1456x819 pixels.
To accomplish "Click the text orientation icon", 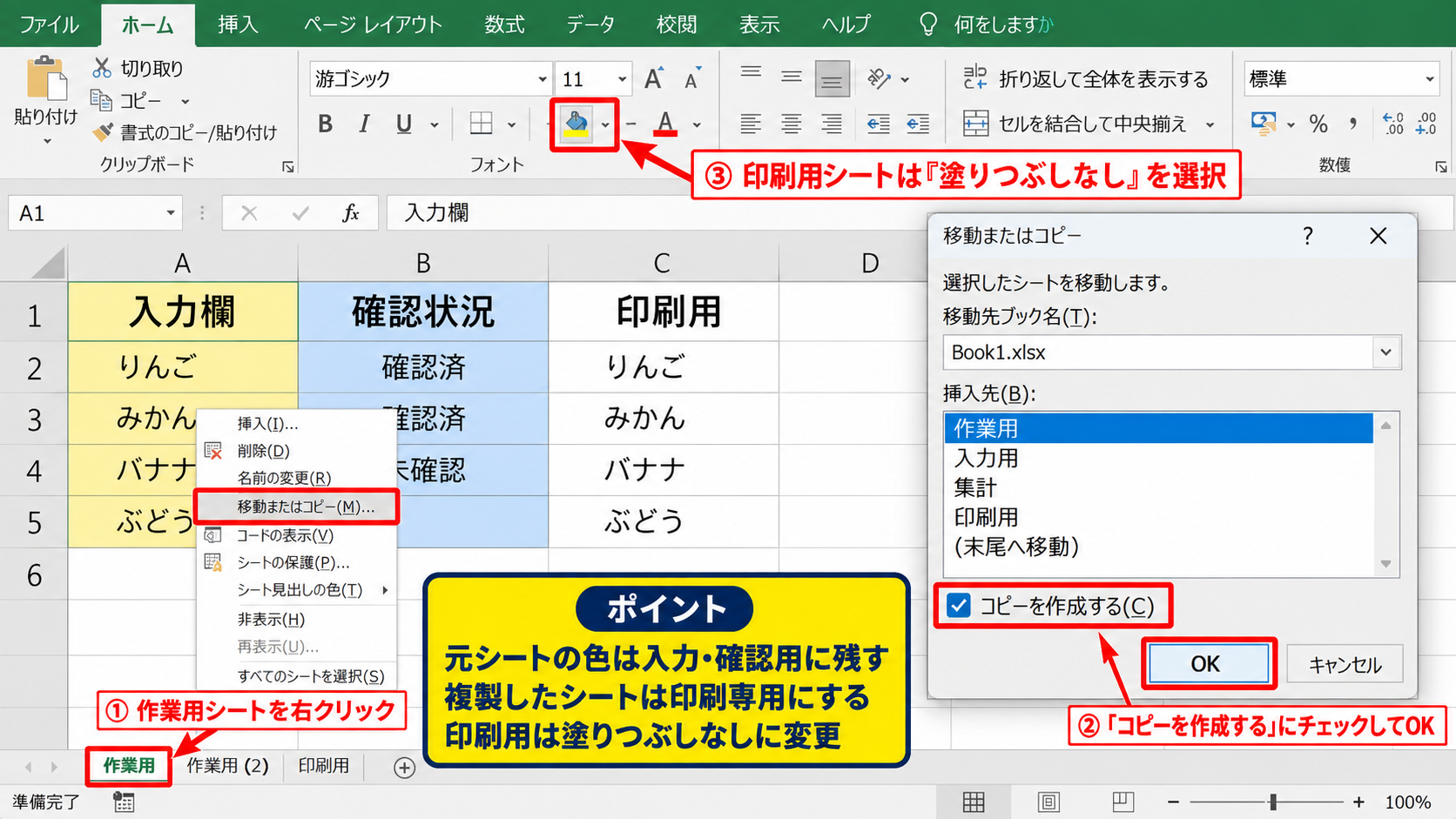I will point(880,79).
